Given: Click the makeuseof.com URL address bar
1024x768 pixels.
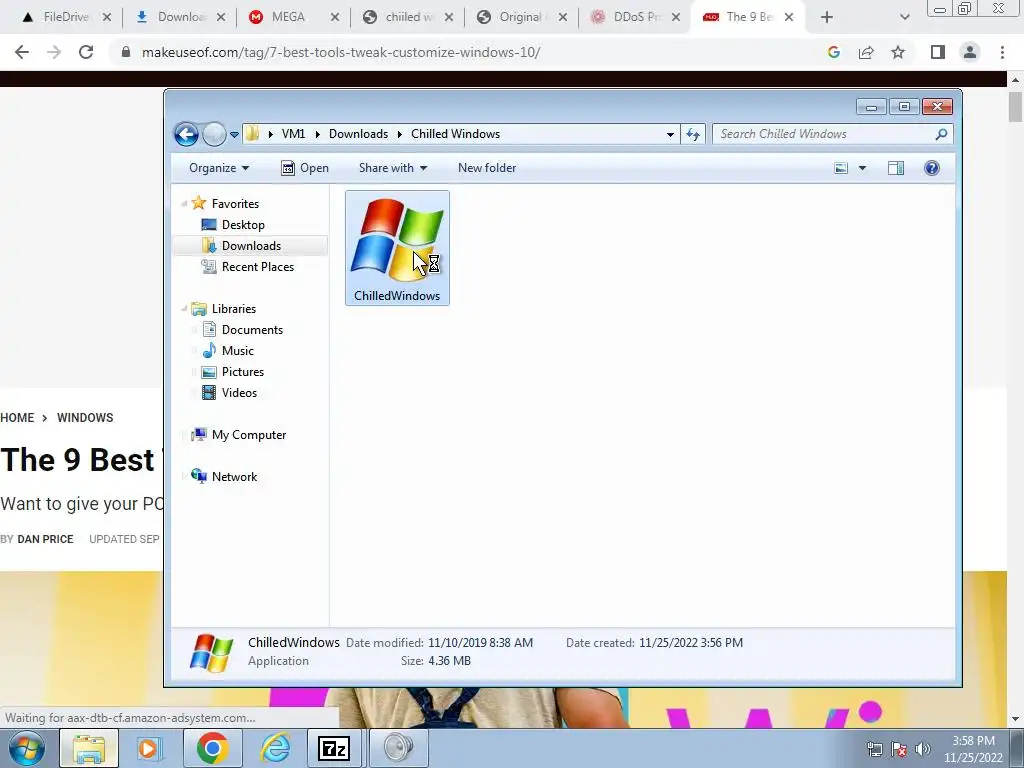Looking at the screenshot, I should 341,52.
